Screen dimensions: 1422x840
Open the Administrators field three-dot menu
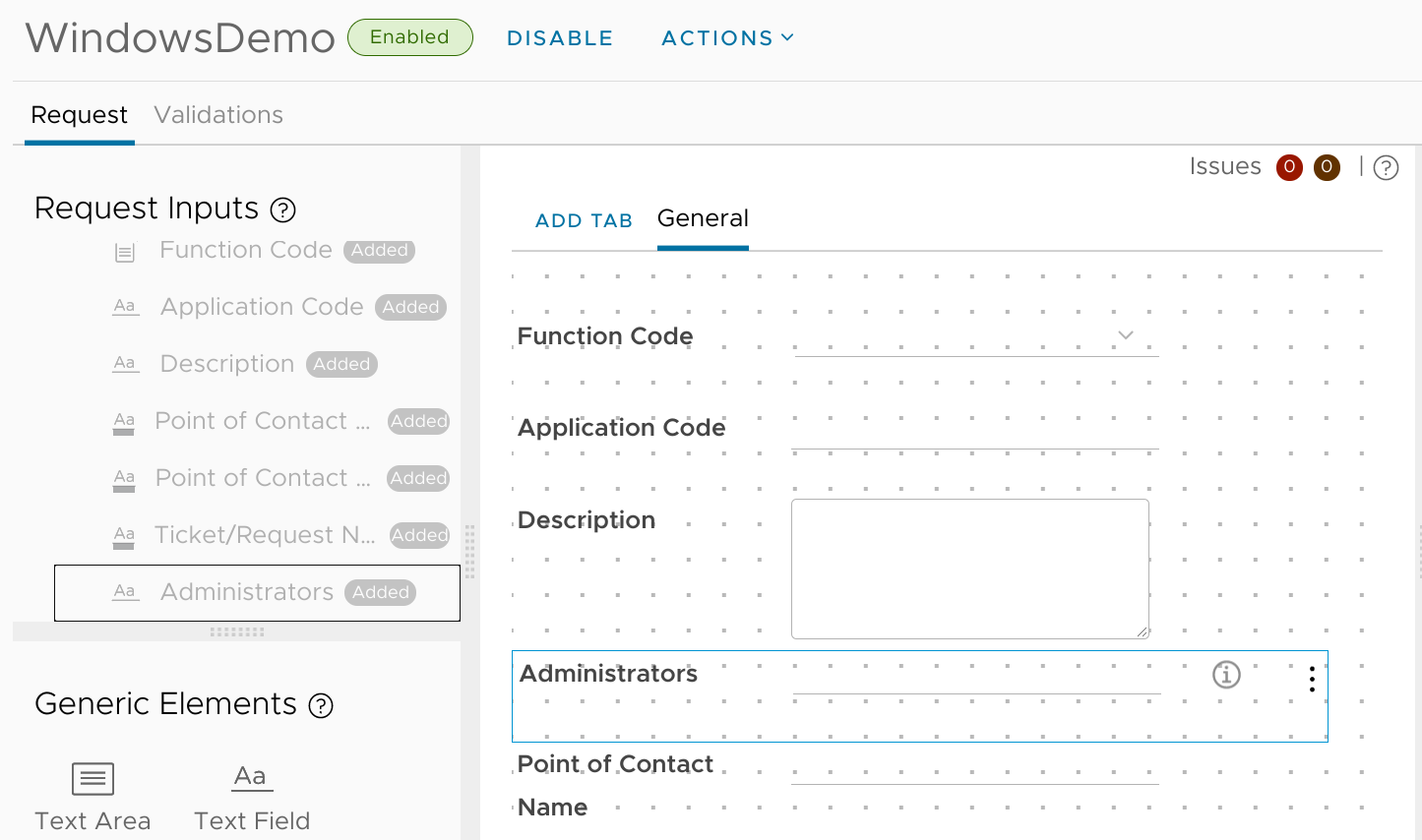pos(1312,679)
